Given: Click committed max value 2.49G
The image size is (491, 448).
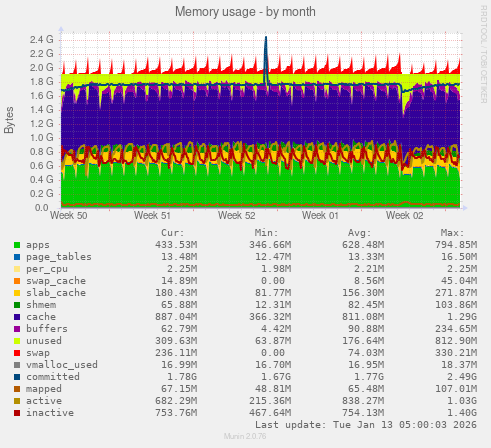Looking at the screenshot, I should (x=462, y=377).
